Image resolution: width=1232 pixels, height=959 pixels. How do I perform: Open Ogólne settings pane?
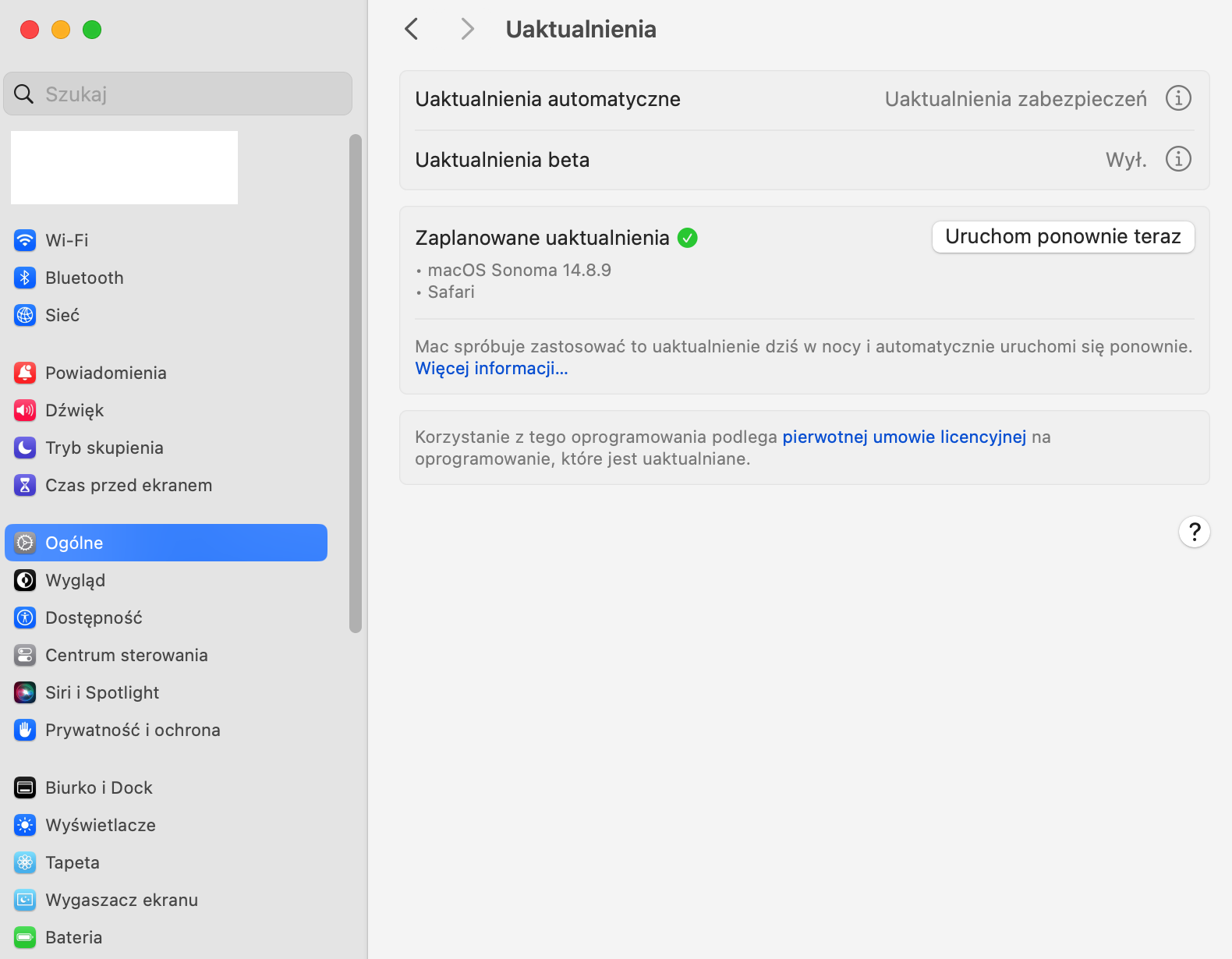tap(166, 543)
